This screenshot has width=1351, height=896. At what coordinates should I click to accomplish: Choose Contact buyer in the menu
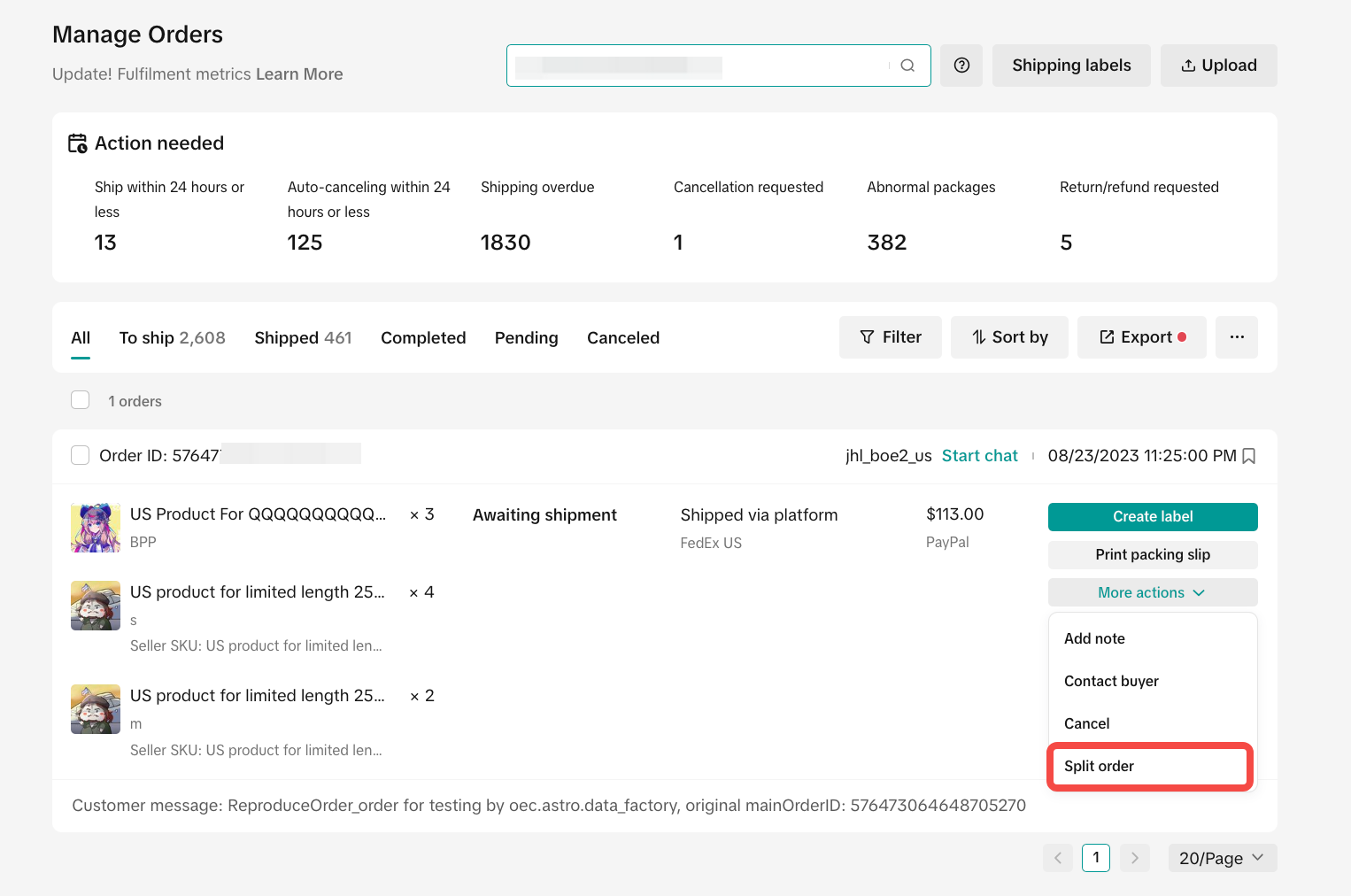coord(1111,681)
